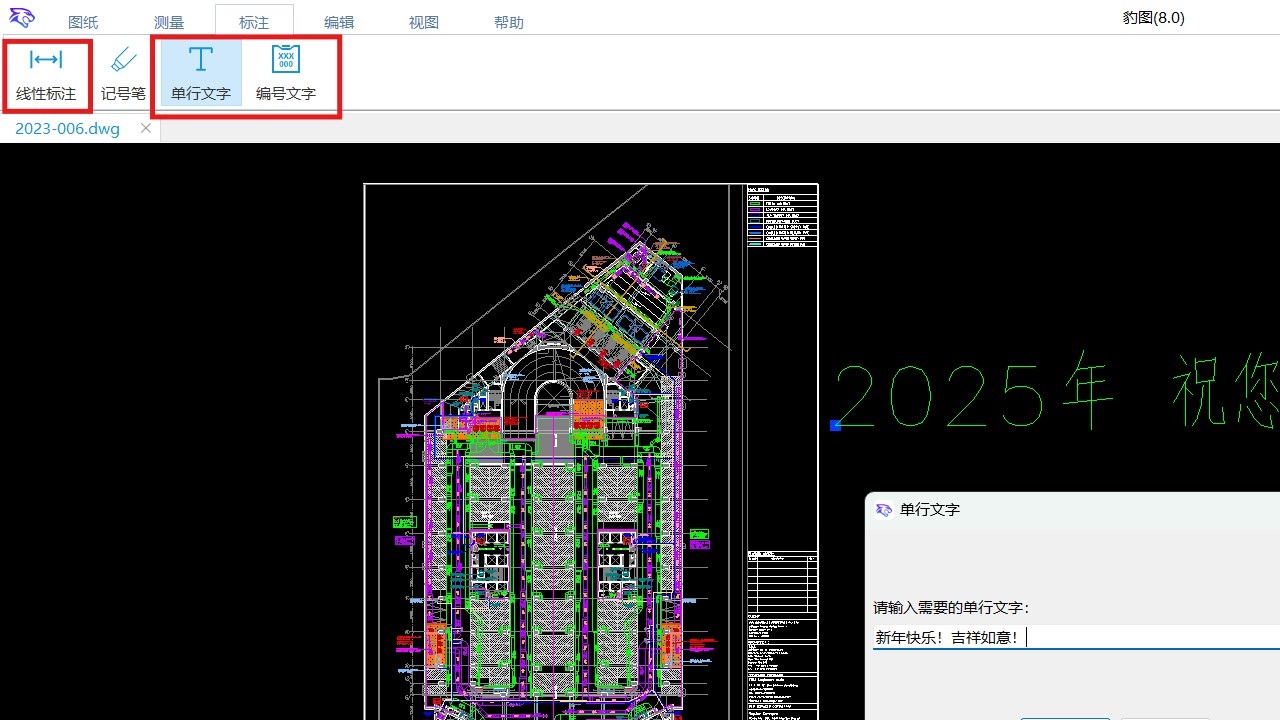The width and height of the screenshot is (1280, 720).
Task: Open the 测量 menu
Action: (168, 21)
